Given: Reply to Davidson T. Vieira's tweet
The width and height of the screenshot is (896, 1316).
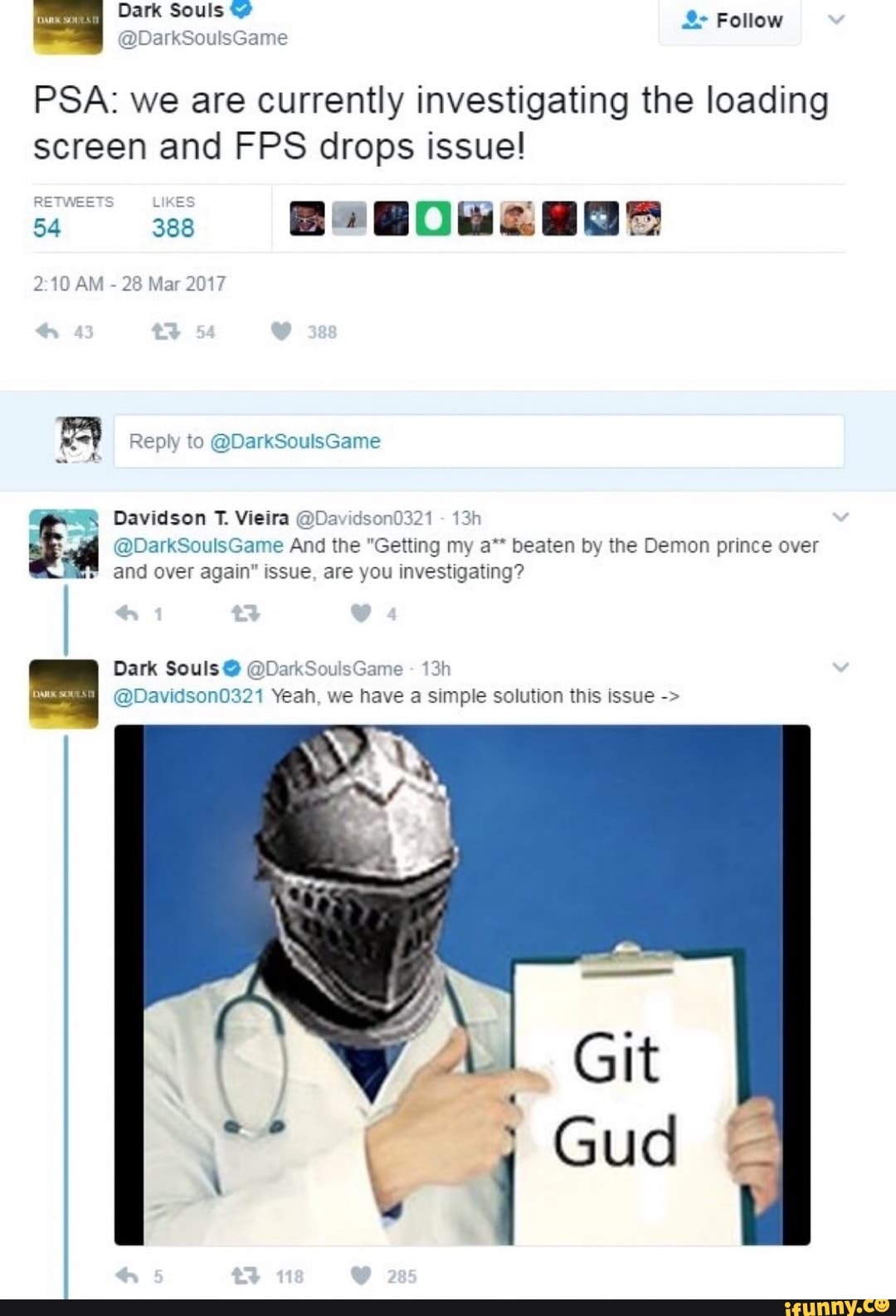Looking at the screenshot, I should click(126, 614).
